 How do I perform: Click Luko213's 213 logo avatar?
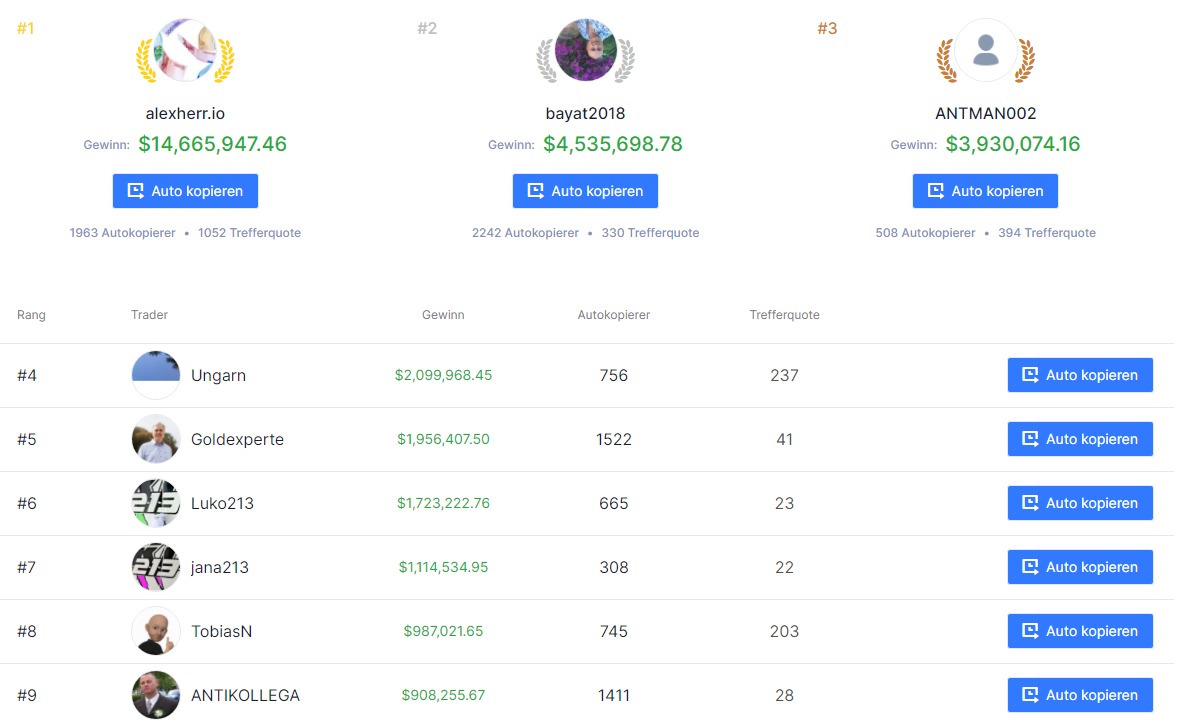tap(156, 503)
